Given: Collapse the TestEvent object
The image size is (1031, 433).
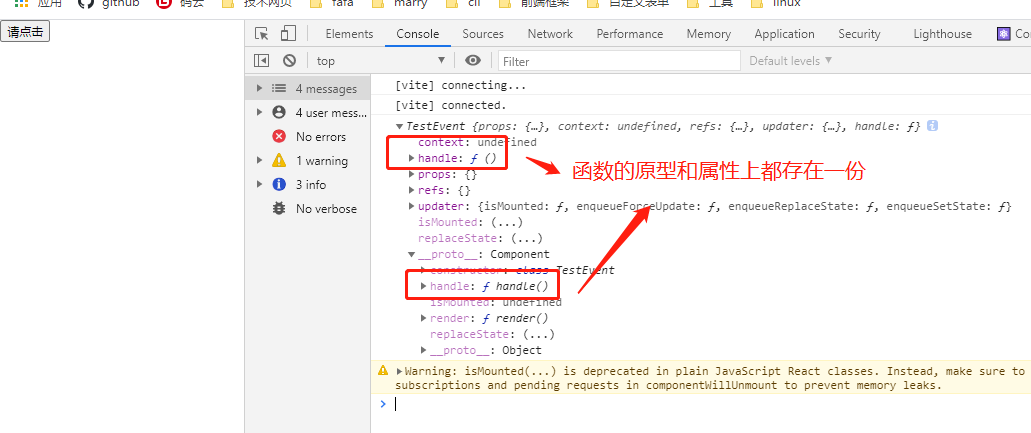Looking at the screenshot, I should [399, 126].
